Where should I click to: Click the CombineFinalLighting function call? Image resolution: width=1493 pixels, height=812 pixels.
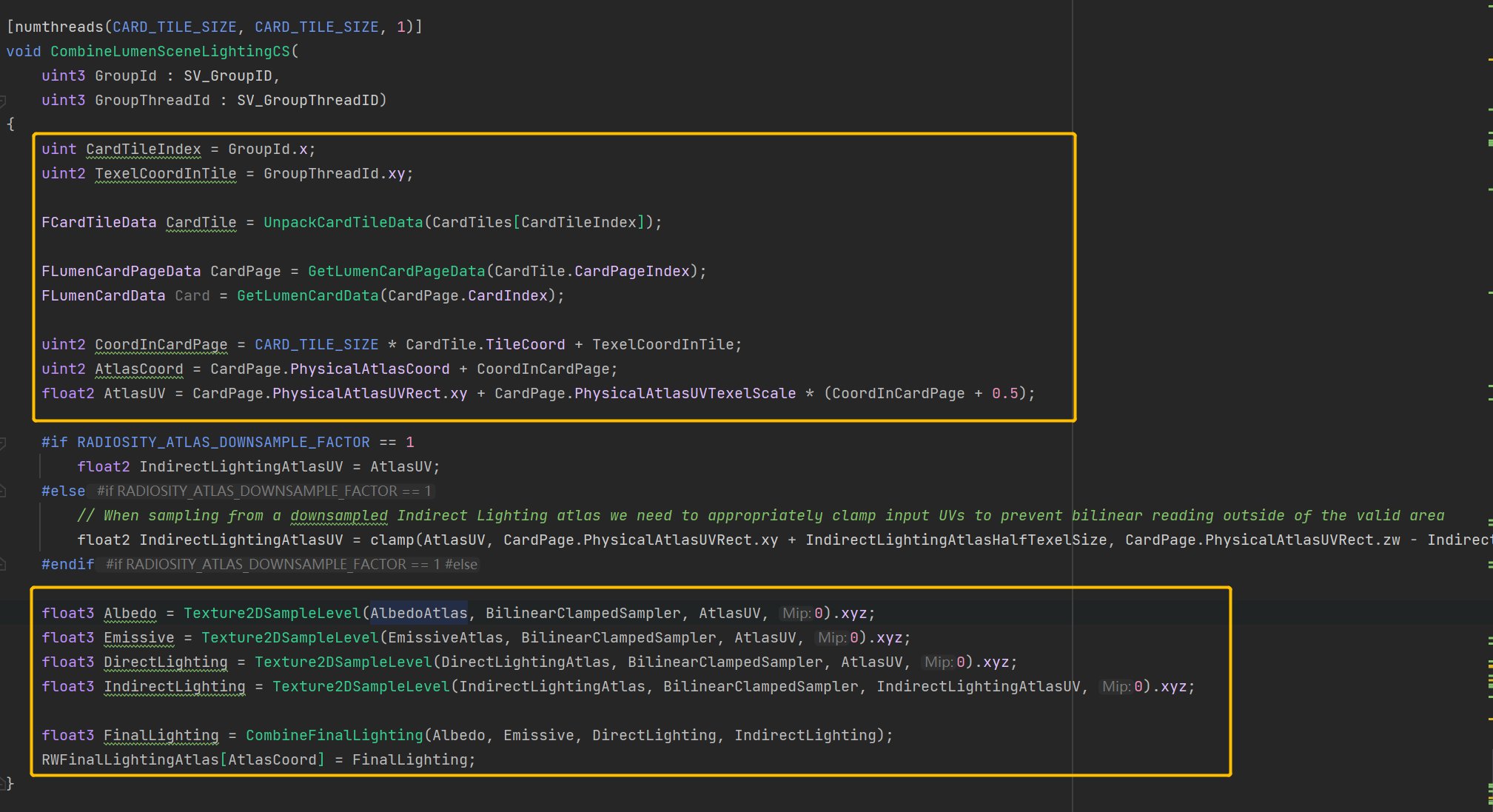coord(334,736)
